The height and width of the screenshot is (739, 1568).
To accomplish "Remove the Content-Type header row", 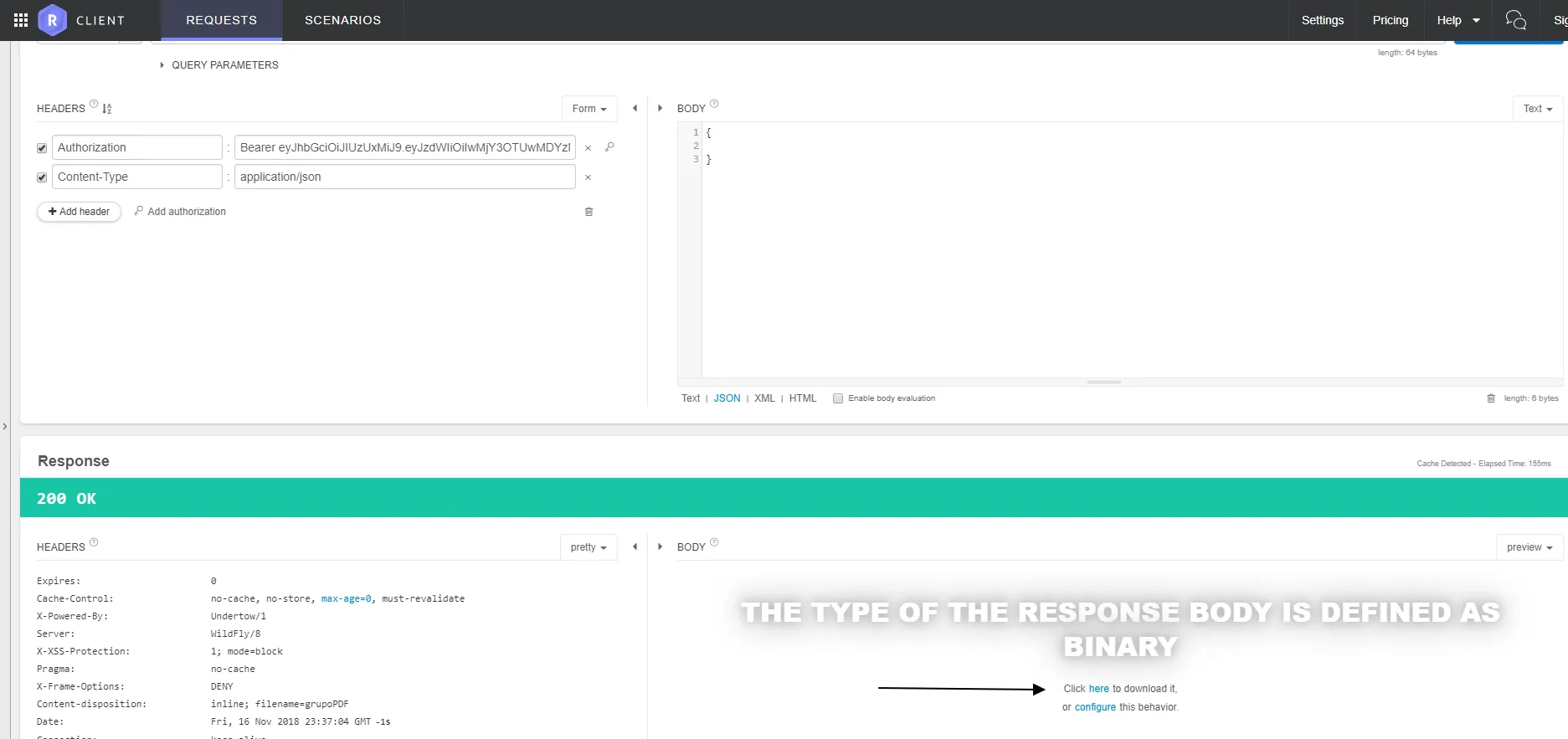I will click(588, 177).
